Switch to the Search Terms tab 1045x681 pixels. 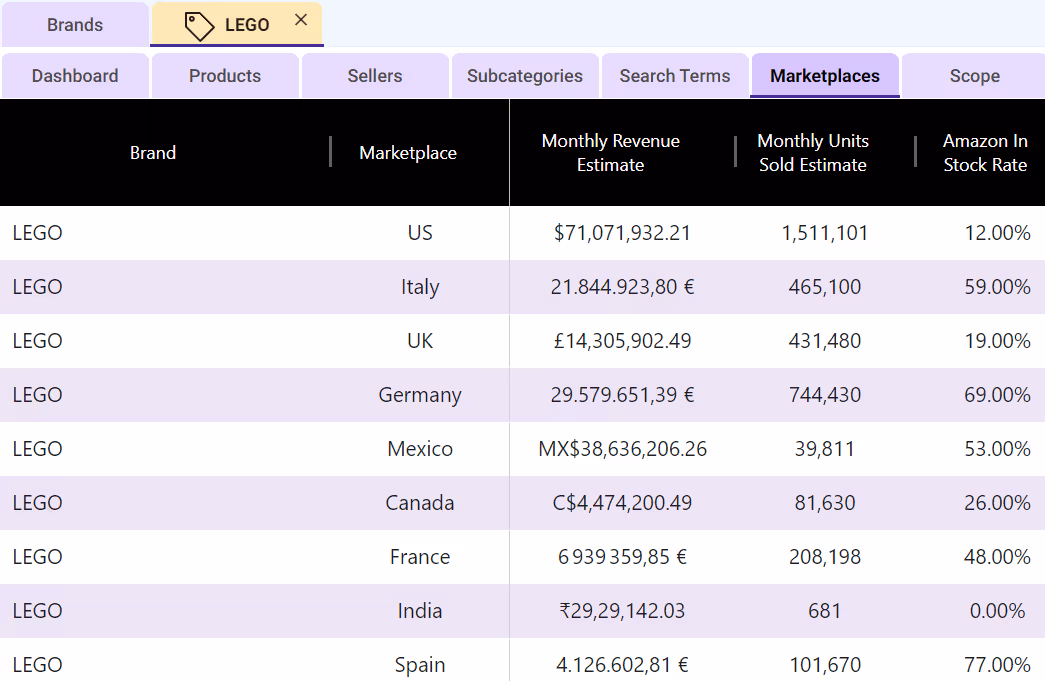(675, 76)
